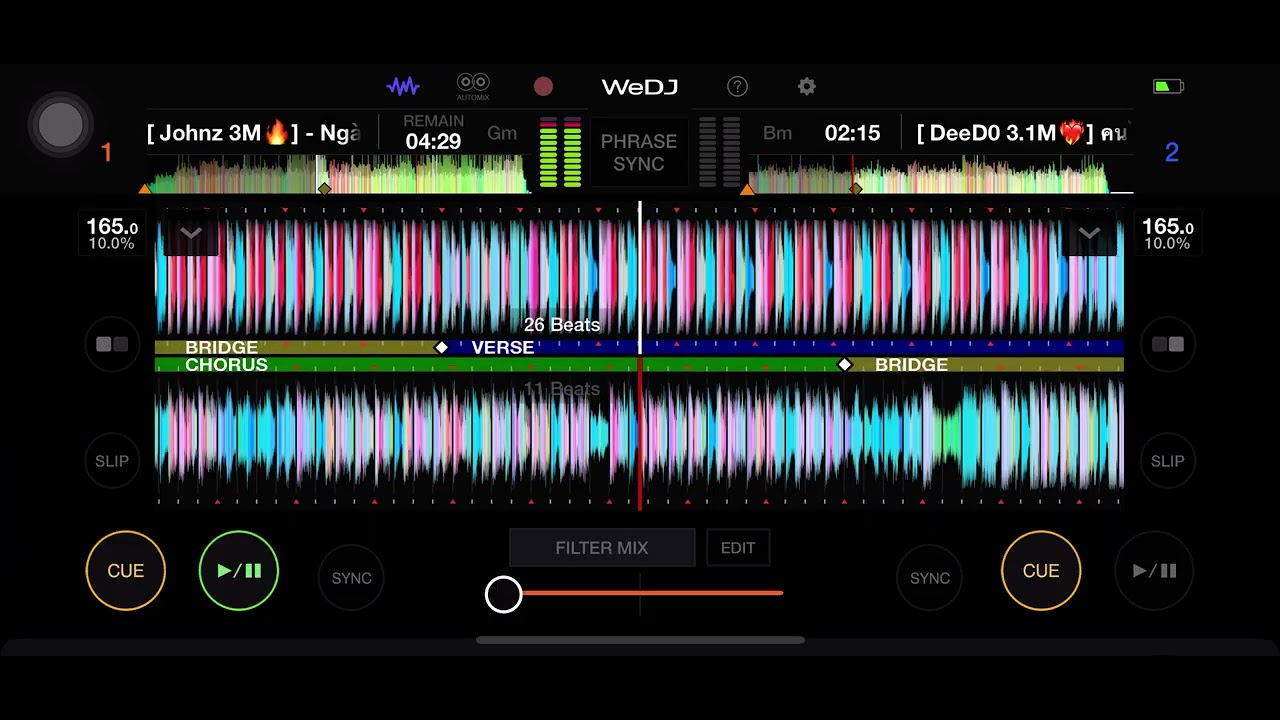This screenshot has width=1280, height=720.
Task: Toggle the PHRASE SYNC button
Action: click(639, 152)
